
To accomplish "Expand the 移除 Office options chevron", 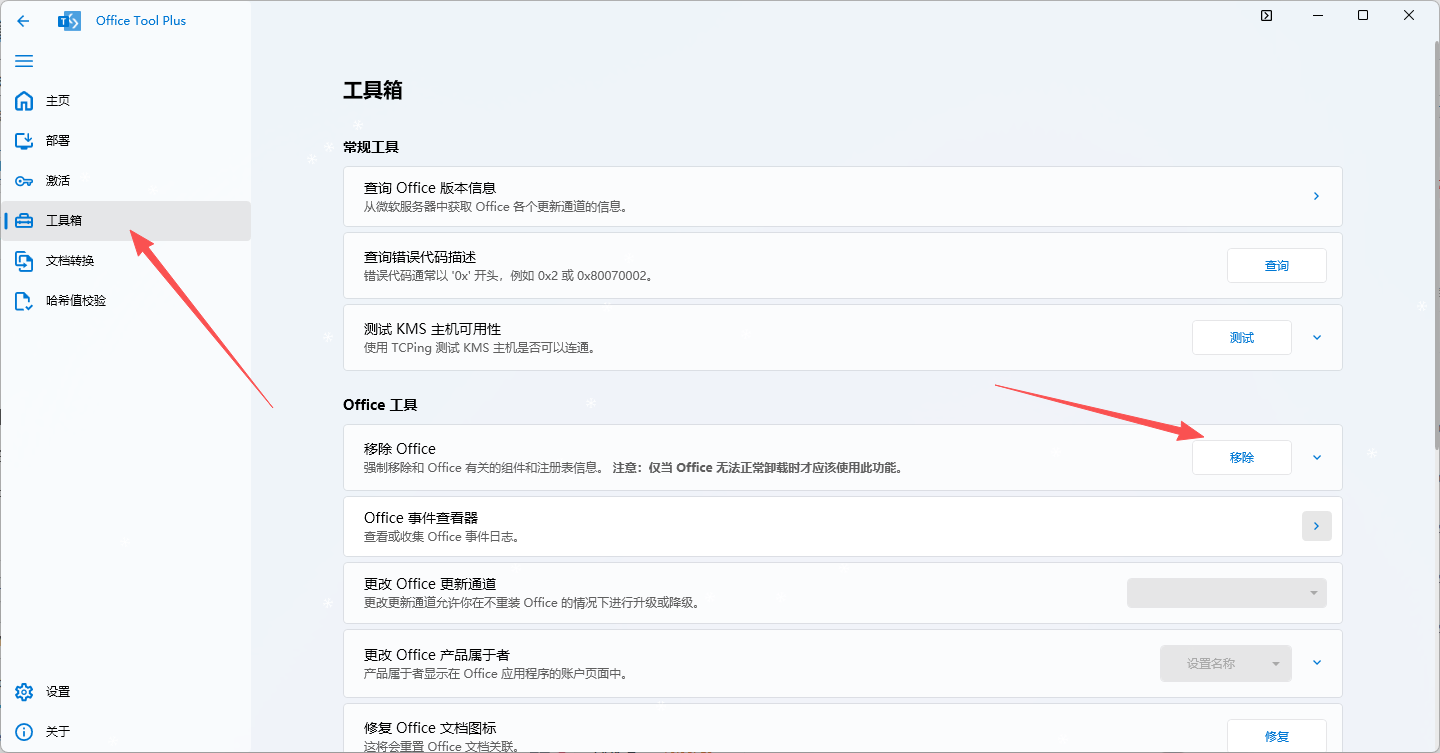I will click(1316, 457).
